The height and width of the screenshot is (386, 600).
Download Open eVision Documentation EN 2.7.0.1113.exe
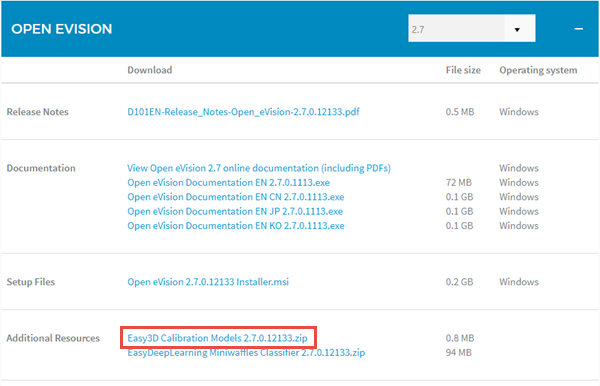click(x=228, y=182)
